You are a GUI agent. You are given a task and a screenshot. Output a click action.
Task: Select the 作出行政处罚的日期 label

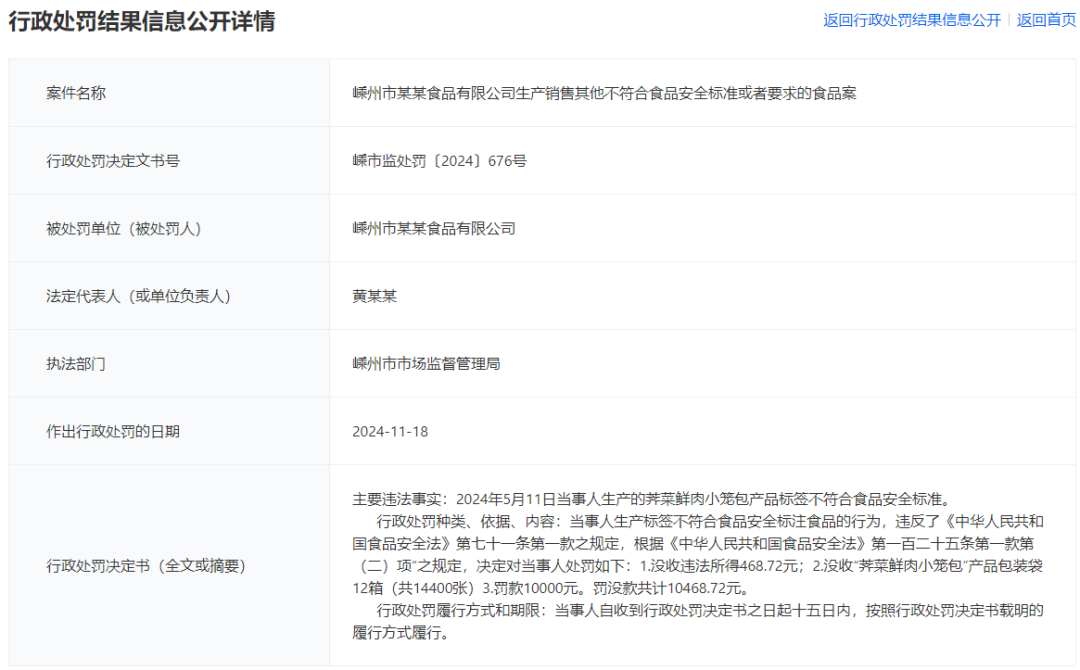point(113,432)
